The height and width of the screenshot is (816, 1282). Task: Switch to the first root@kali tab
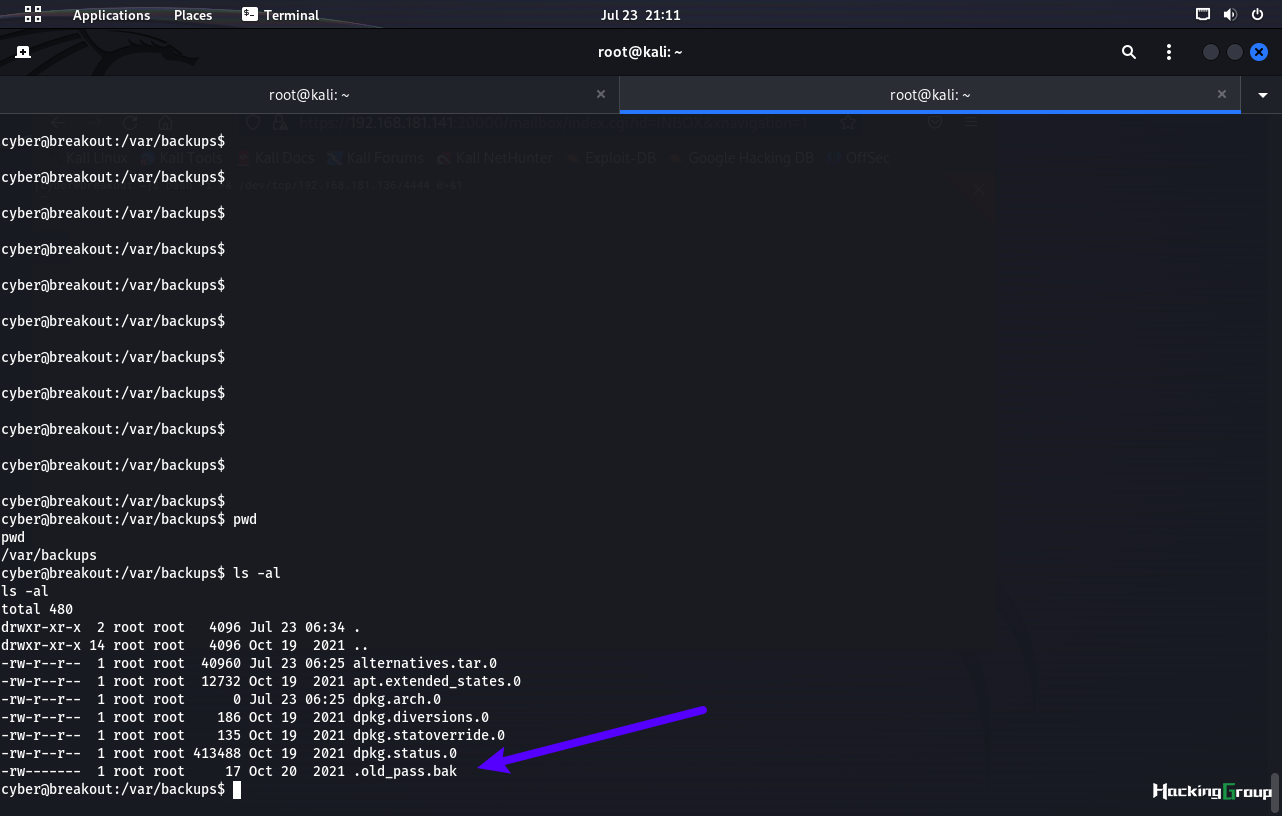coord(309,95)
